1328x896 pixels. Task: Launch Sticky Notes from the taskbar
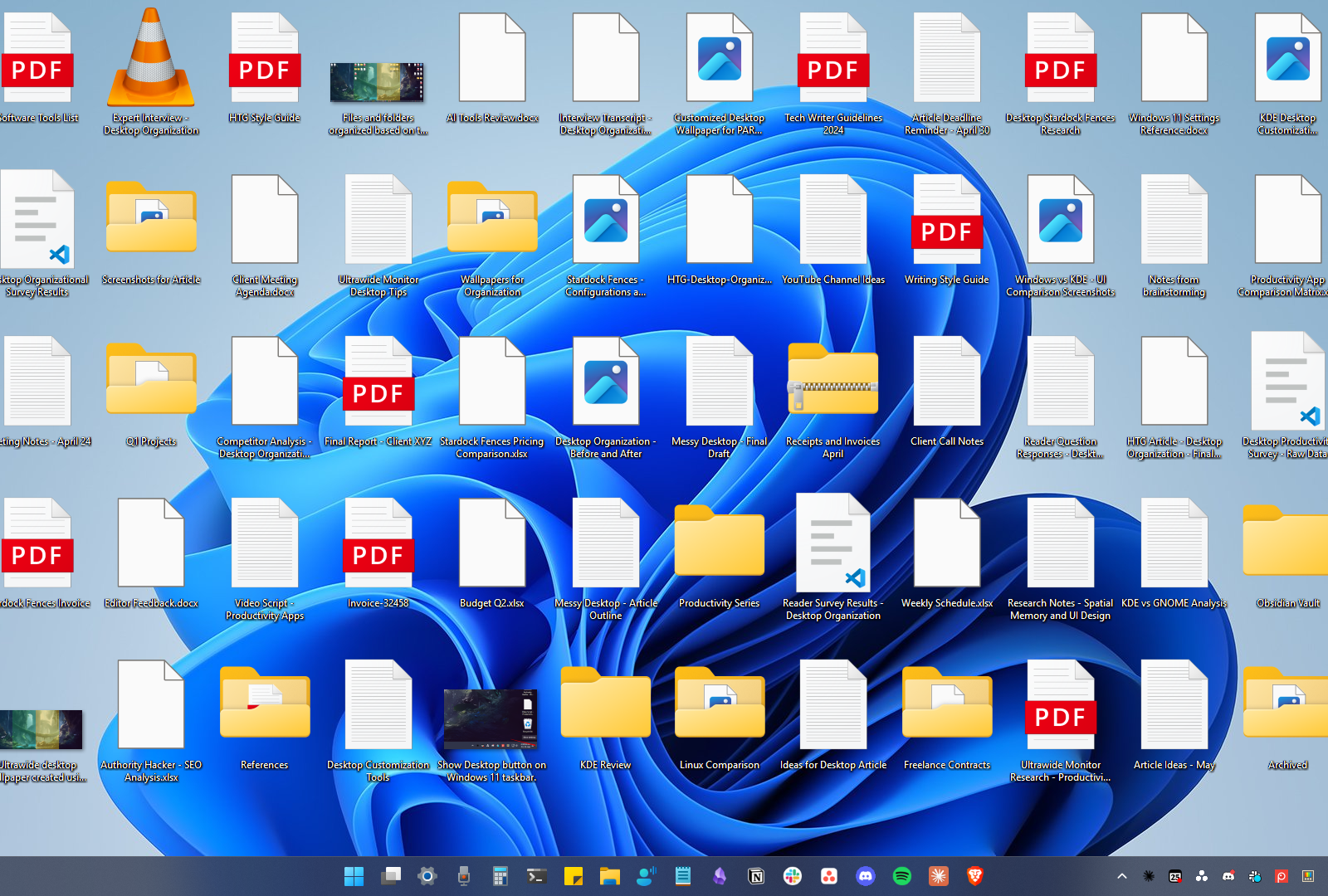pos(574,876)
